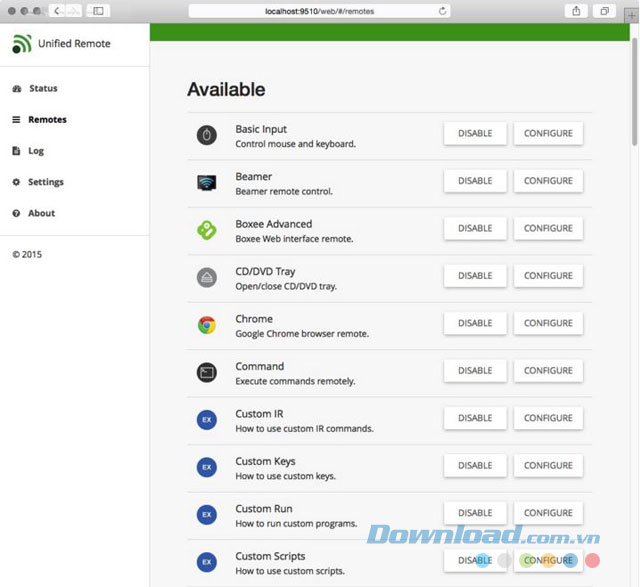Click the Custom Run icon
Image resolution: width=640 pixels, height=587 pixels.
click(207, 514)
